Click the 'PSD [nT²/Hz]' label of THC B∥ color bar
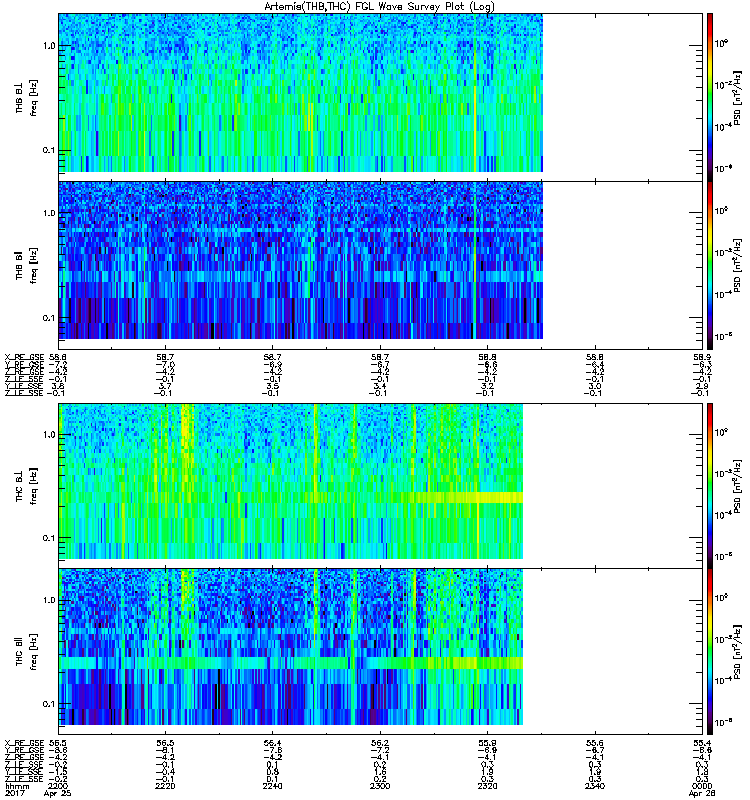The image size is (750, 800). [x=737, y=652]
